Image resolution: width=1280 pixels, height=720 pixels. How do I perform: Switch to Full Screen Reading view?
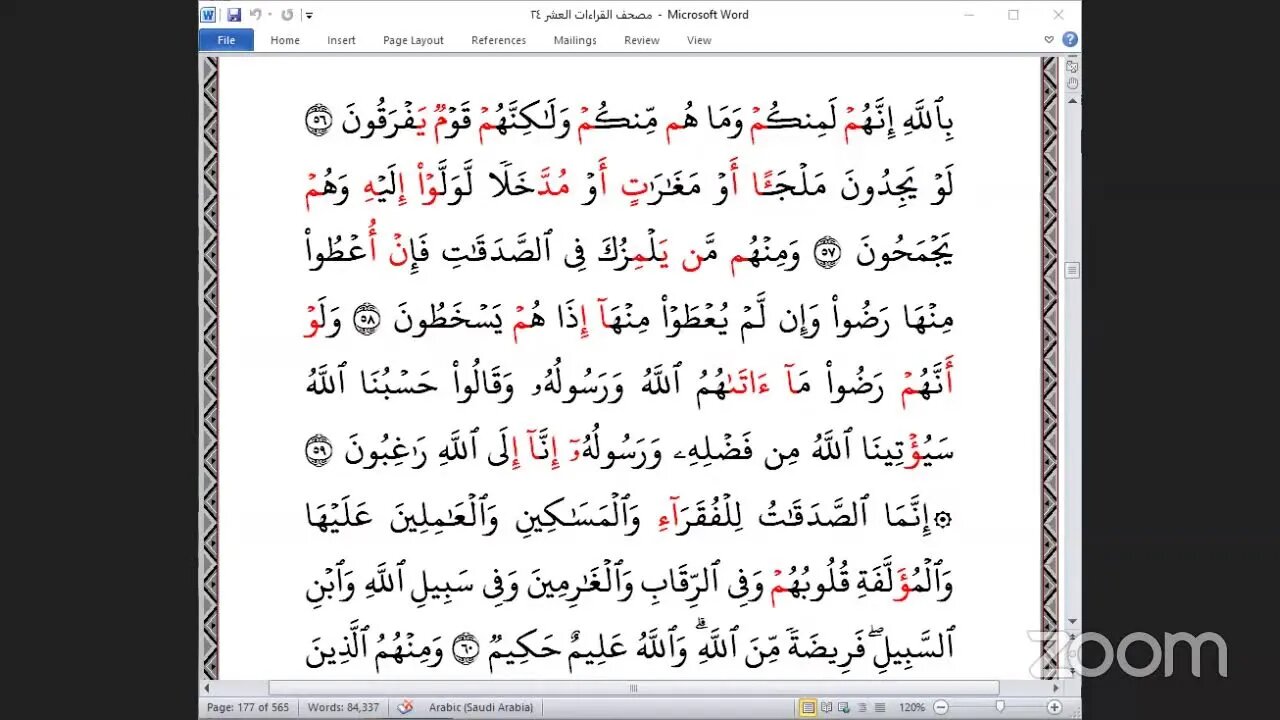(826, 708)
